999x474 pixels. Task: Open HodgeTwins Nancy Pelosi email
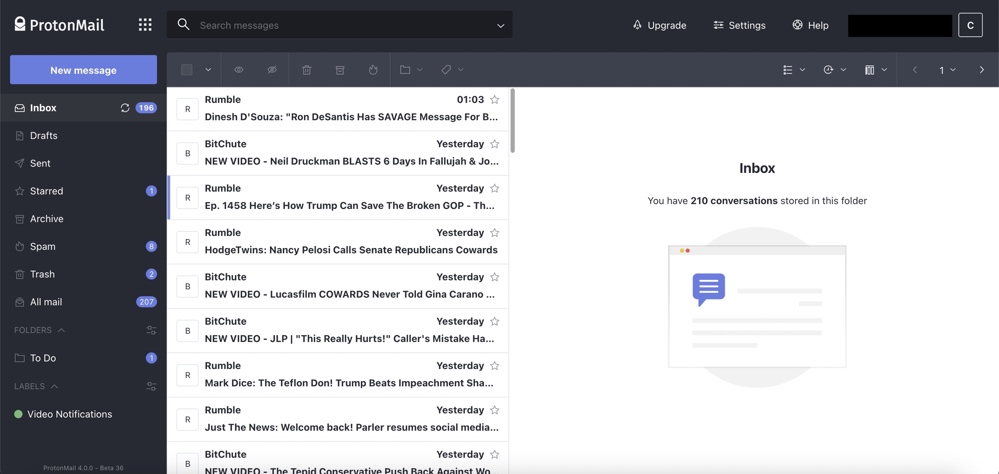(338, 242)
